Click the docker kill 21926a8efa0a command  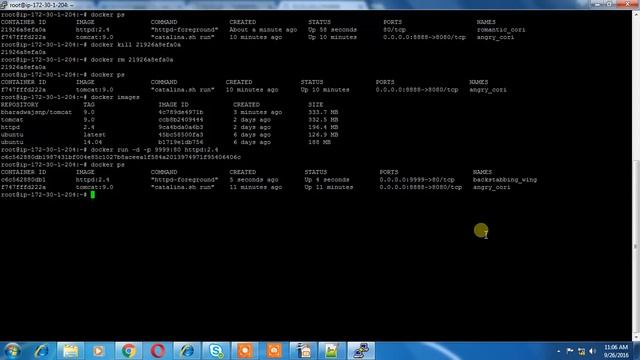click(136, 45)
